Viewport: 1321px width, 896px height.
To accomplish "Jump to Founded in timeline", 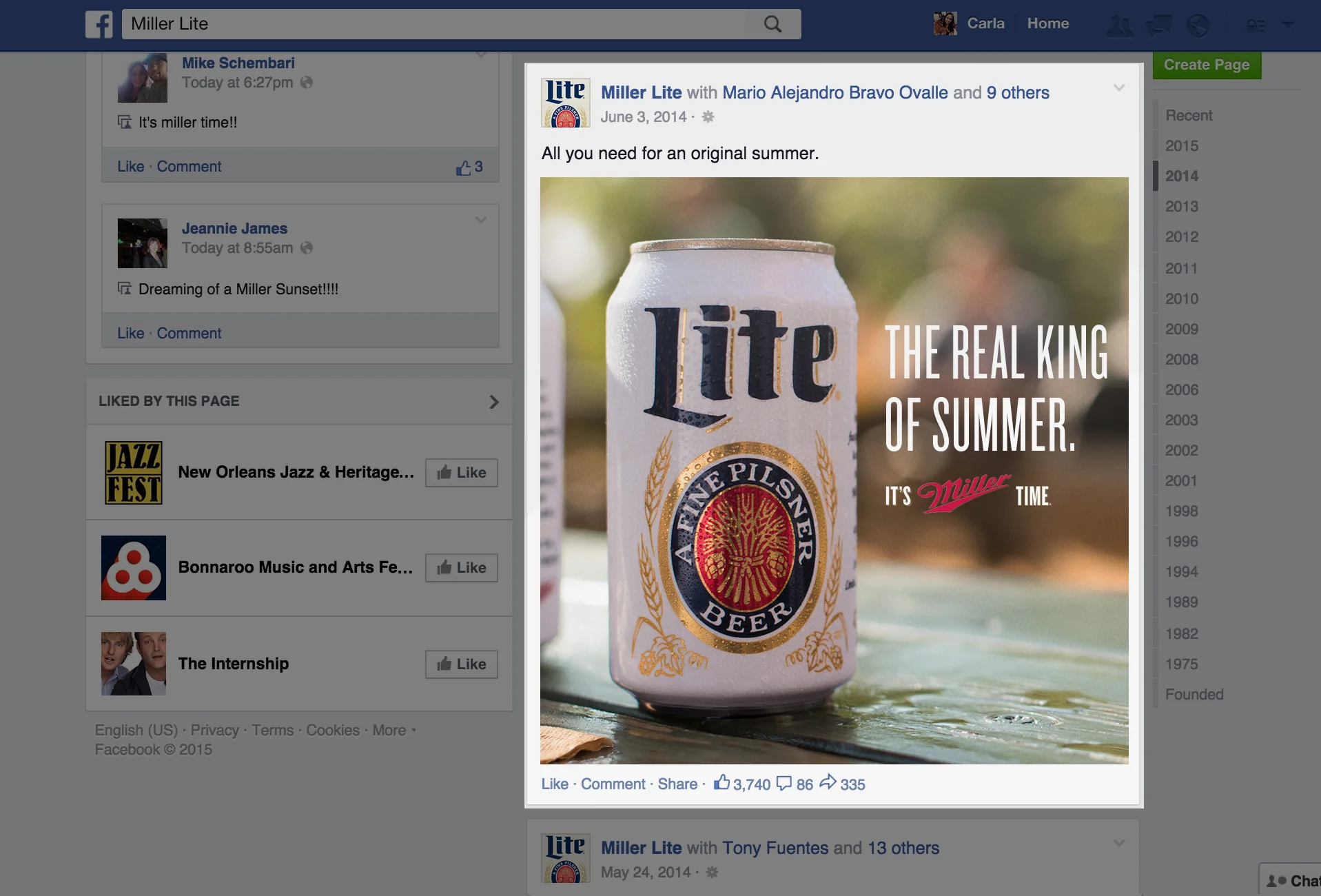I will [1194, 695].
